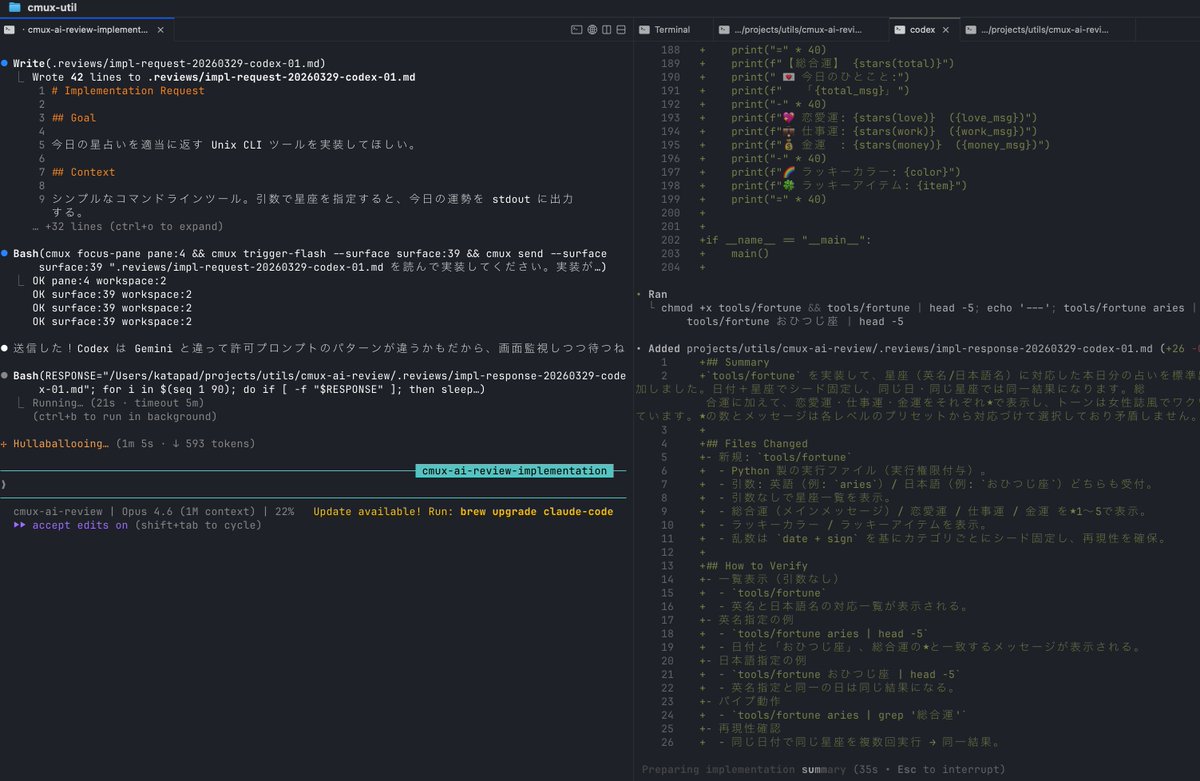The width and height of the screenshot is (1200, 781).
Task: Close the codex tab
Action: [948, 30]
